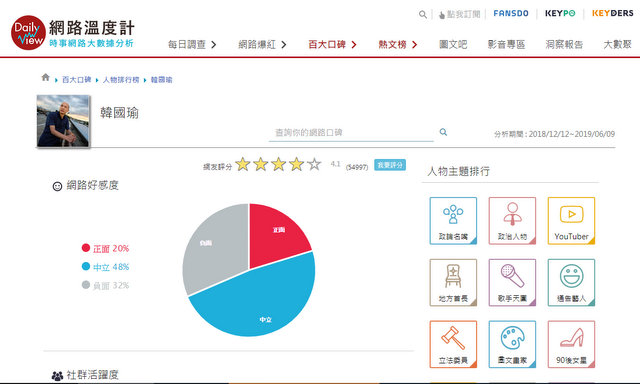
Task: Click the smiley icon beside 網路好感度
Action: coord(57,186)
